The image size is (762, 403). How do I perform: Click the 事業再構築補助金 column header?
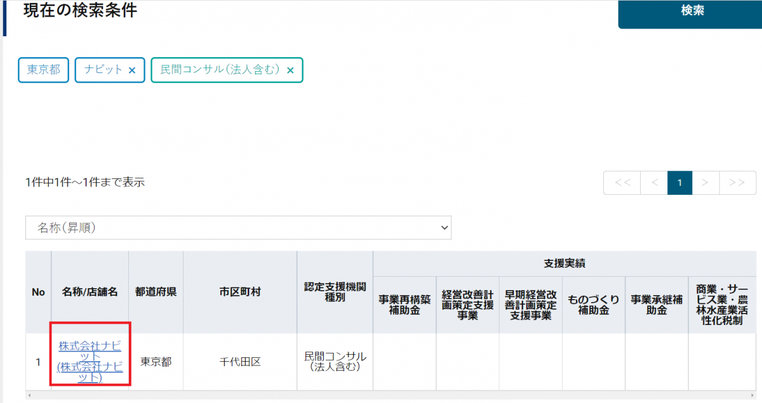405,305
